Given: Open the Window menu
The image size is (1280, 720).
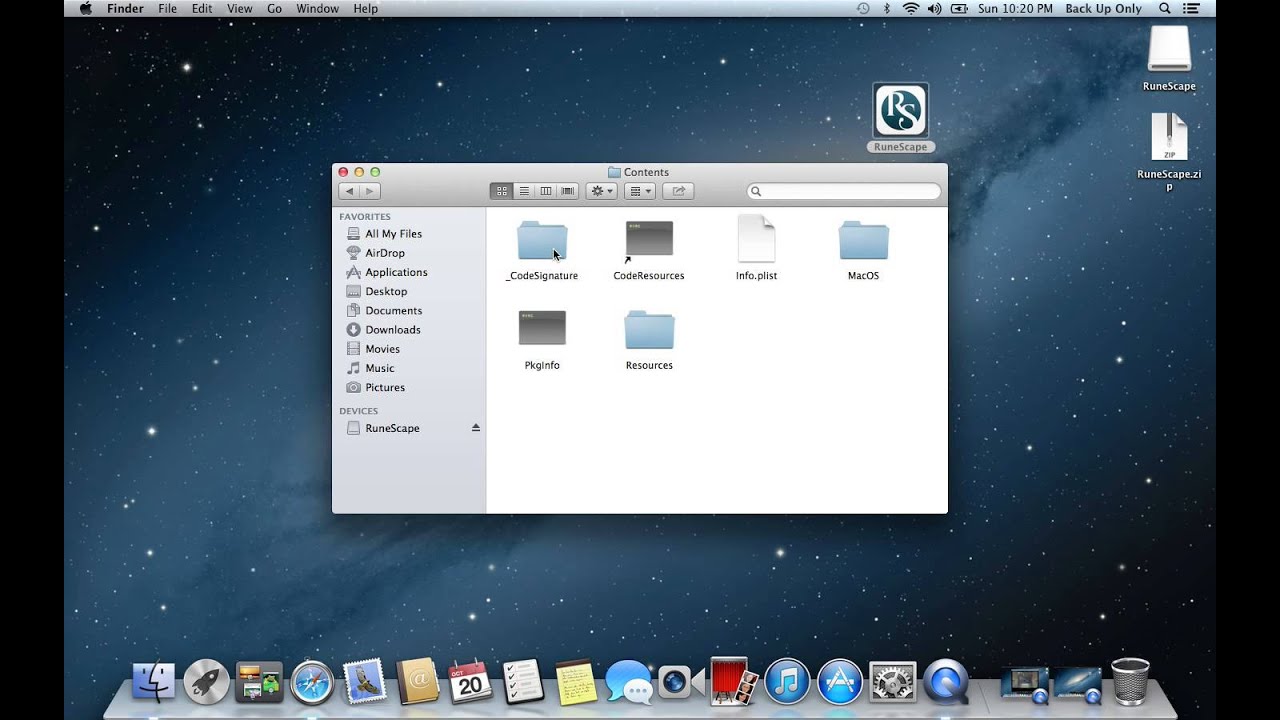Looking at the screenshot, I should coord(317,8).
